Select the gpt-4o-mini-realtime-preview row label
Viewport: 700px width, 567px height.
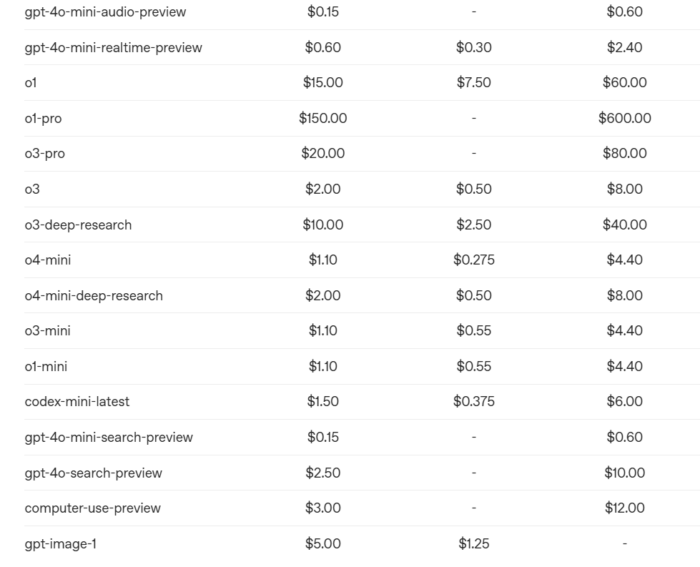[x=113, y=47]
